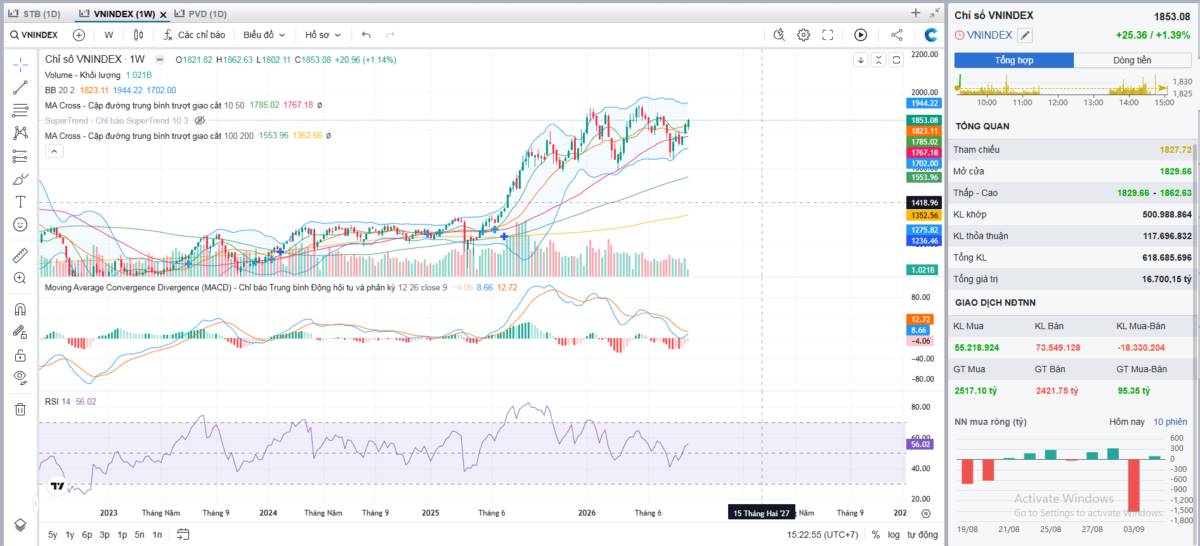This screenshot has width=1200, height=546.
Task: Open the VNINDEX symbol search
Action: coord(33,34)
